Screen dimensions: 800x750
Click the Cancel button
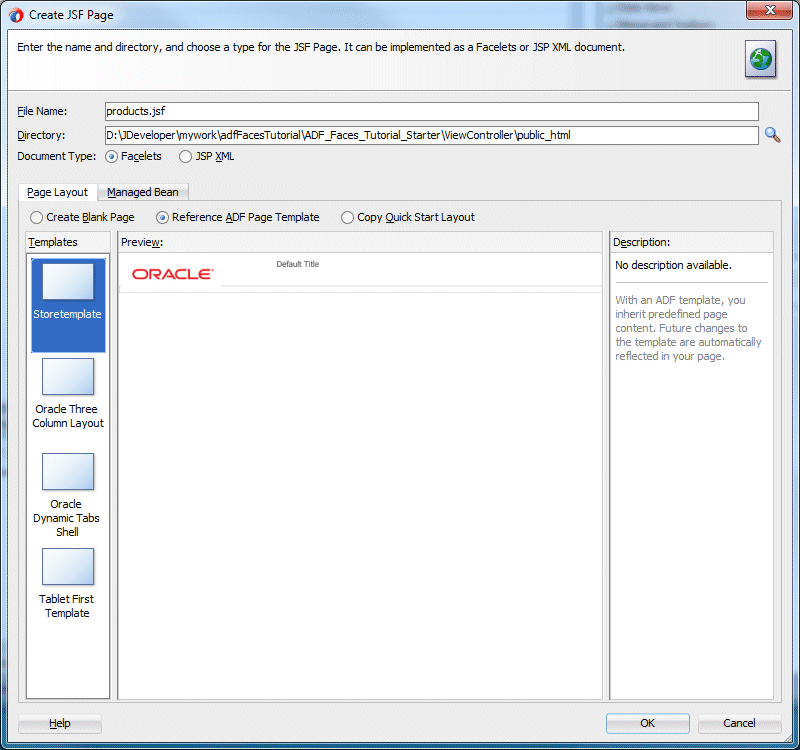[739, 723]
